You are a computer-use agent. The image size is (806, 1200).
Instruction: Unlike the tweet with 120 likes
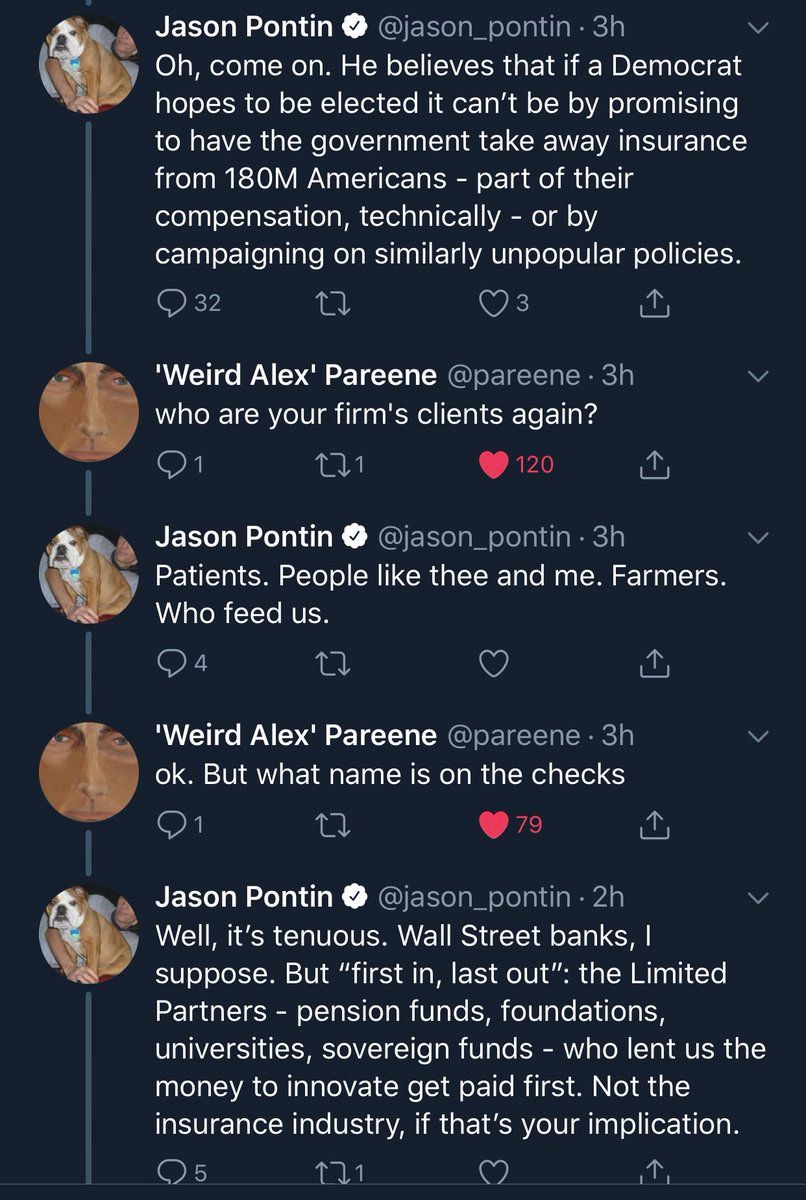(x=494, y=464)
